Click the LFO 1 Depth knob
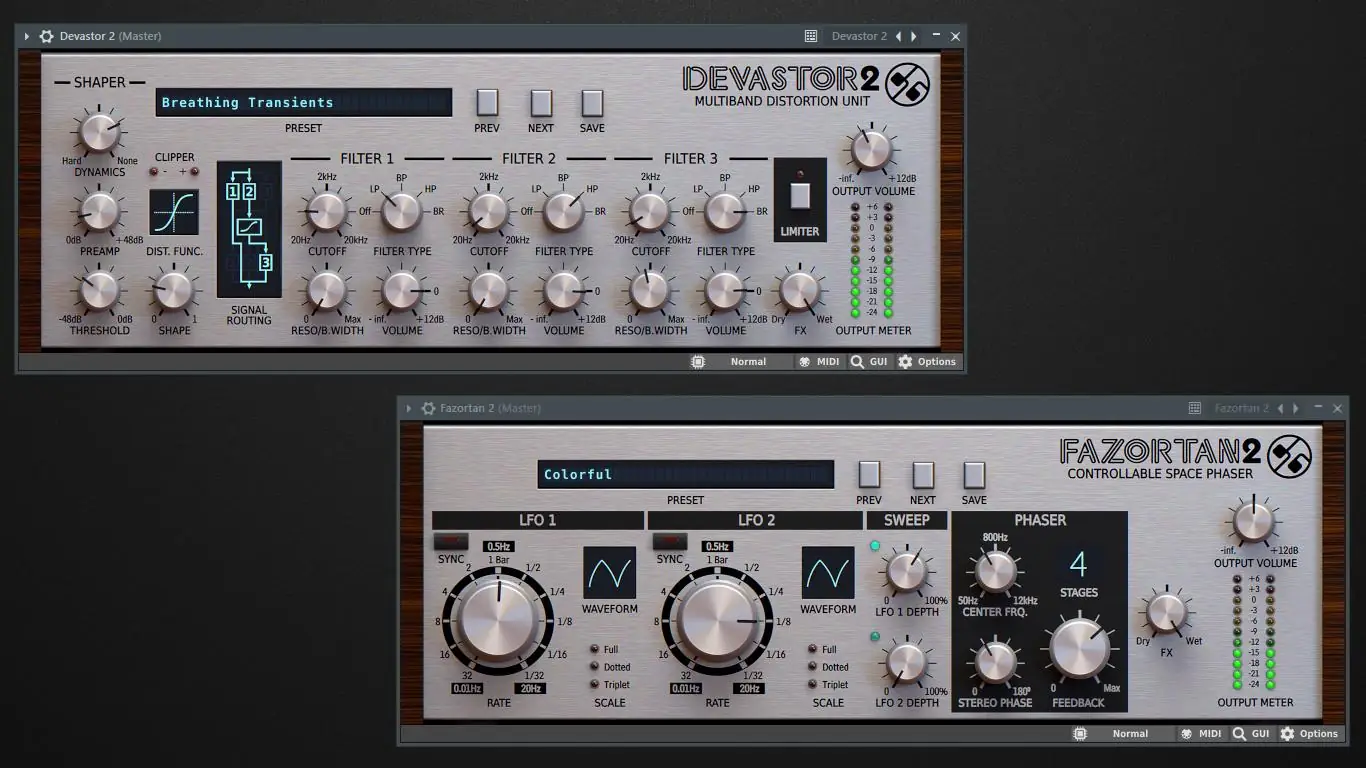This screenshot has height=768, width=1366. [907, 571]
